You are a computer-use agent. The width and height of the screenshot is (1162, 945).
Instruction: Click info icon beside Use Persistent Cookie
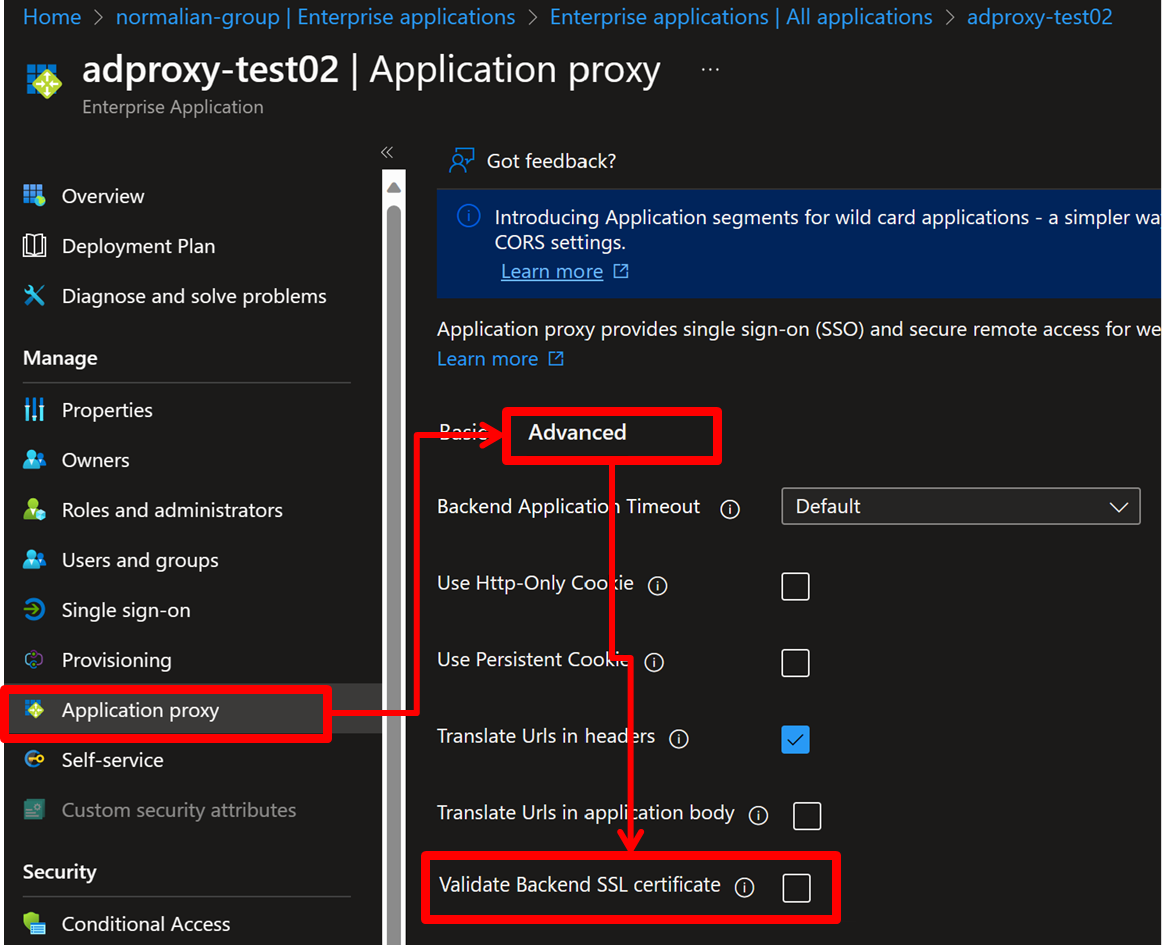pos(654,662)
